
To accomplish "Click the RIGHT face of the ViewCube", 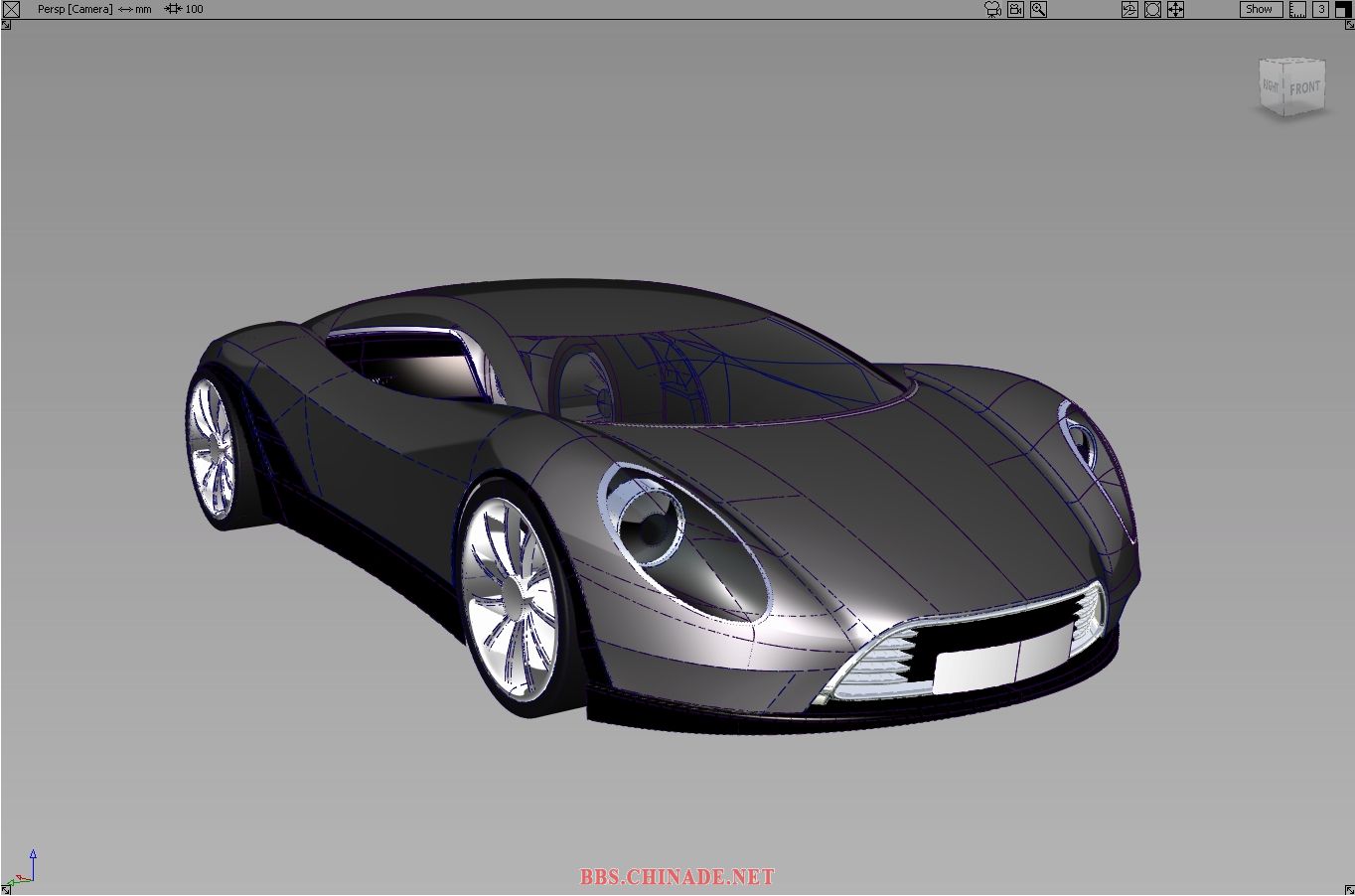I will coord(1272,85).
